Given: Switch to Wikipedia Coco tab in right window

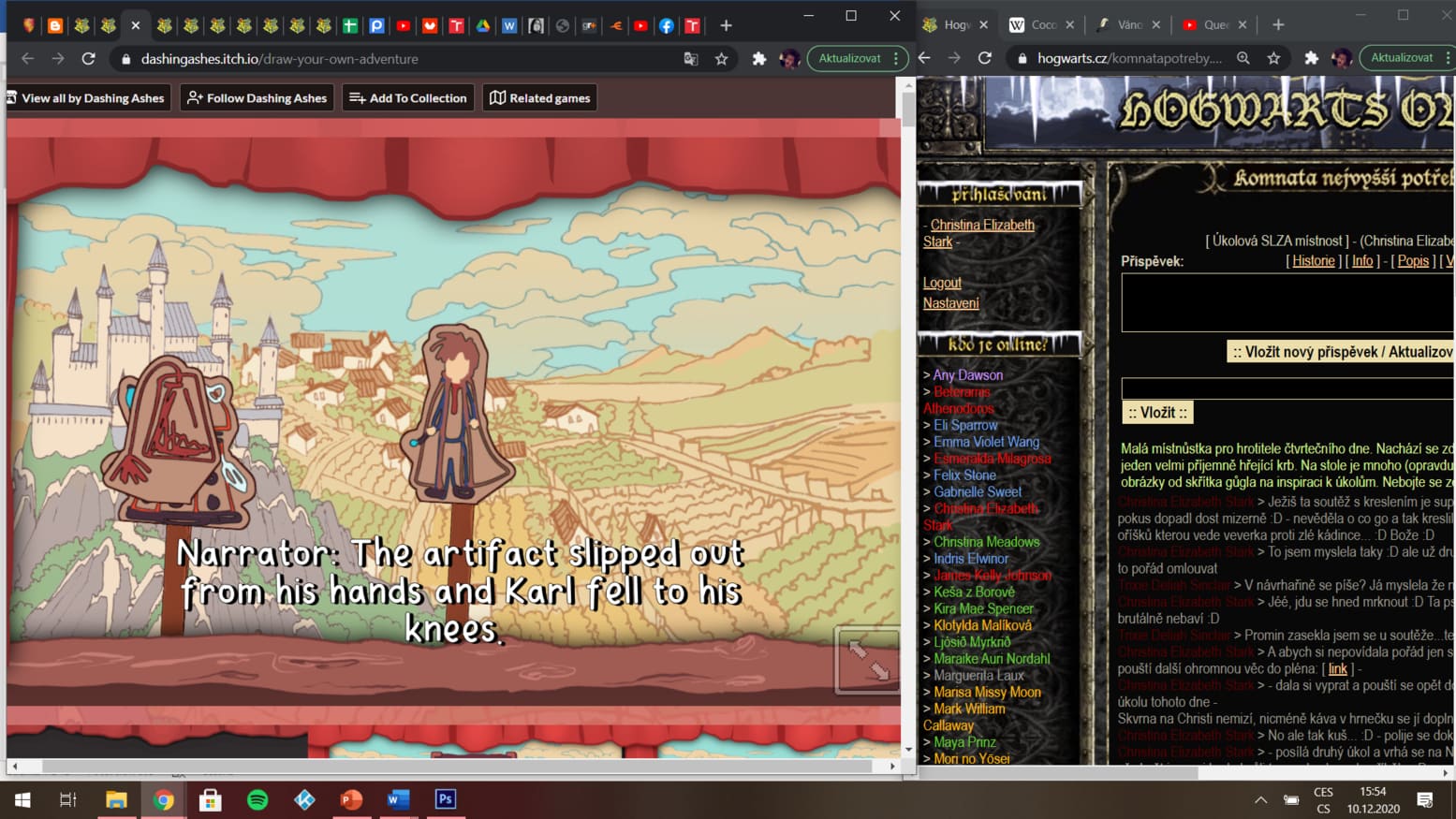Looking at the screenshot, I should pyautogui.click(x=1042, y=25).
